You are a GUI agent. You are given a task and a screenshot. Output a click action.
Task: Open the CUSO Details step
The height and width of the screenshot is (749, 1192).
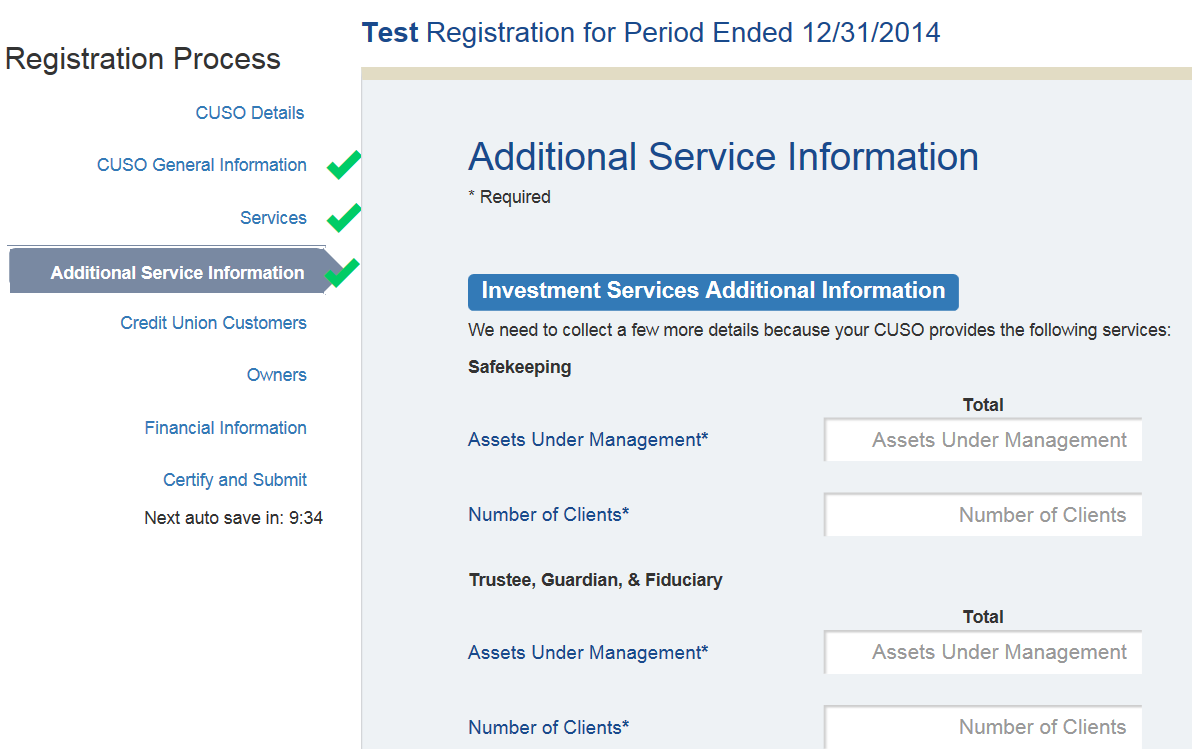click(x=250, y=113)
